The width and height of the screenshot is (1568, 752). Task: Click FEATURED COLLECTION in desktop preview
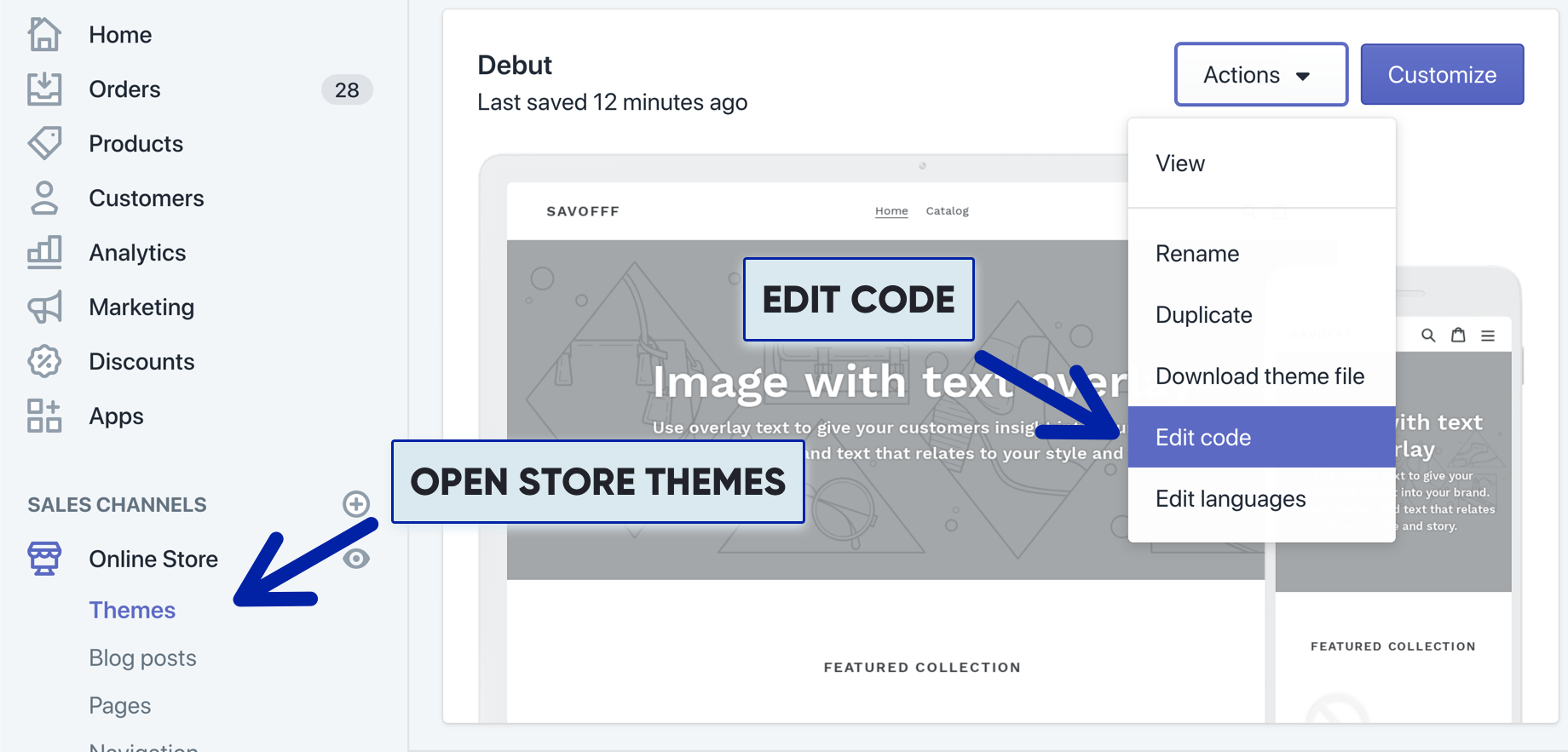922,668
